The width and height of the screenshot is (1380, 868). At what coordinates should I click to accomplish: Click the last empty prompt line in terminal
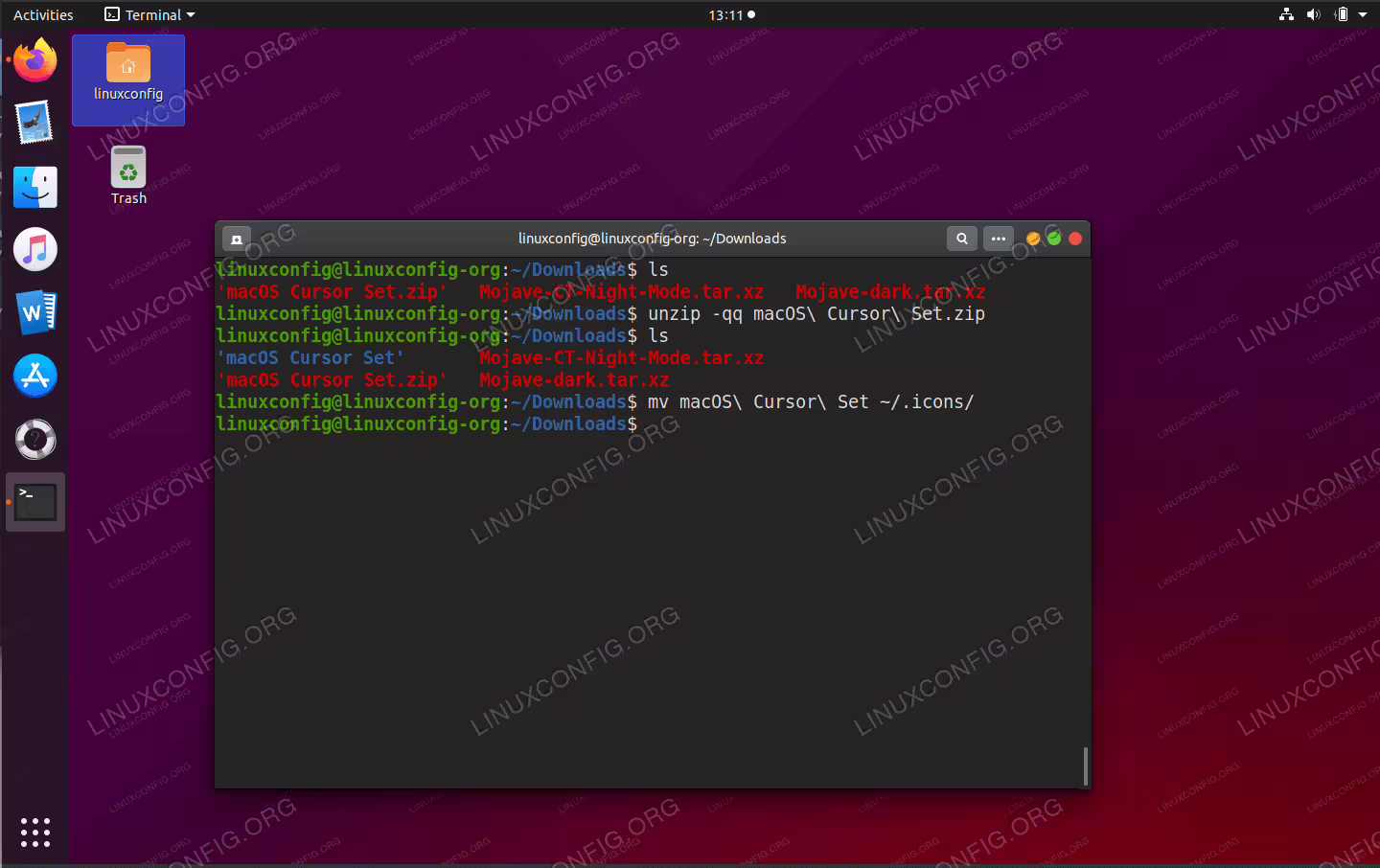pos(426,424)
